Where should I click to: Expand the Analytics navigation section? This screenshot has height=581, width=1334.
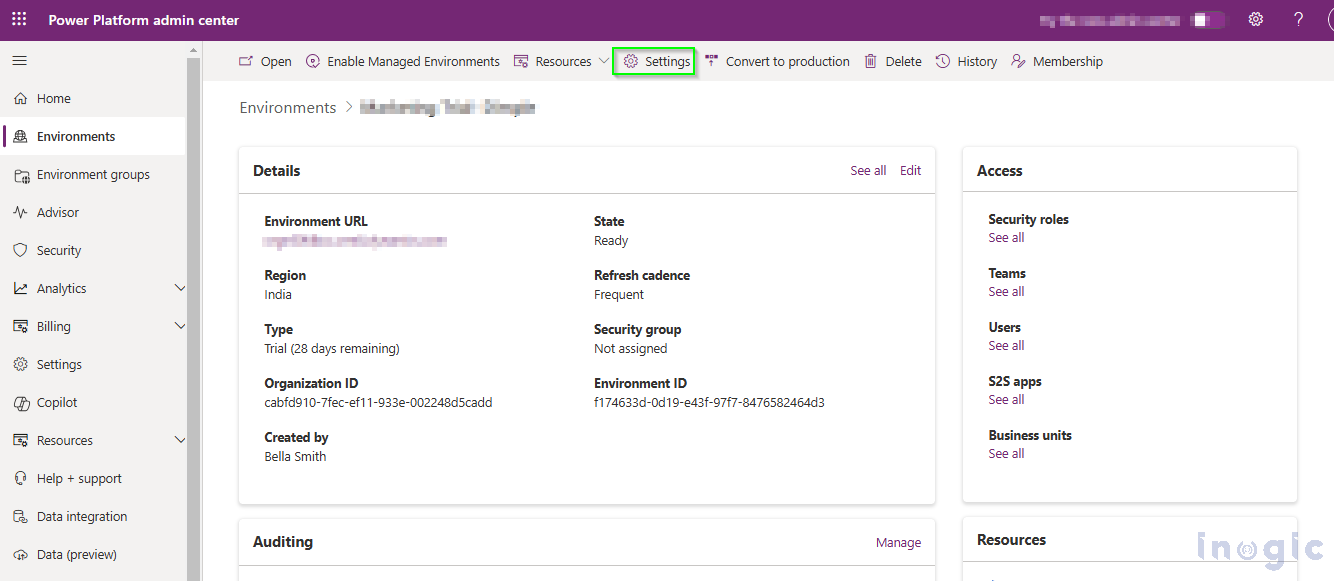pos(180,289)
